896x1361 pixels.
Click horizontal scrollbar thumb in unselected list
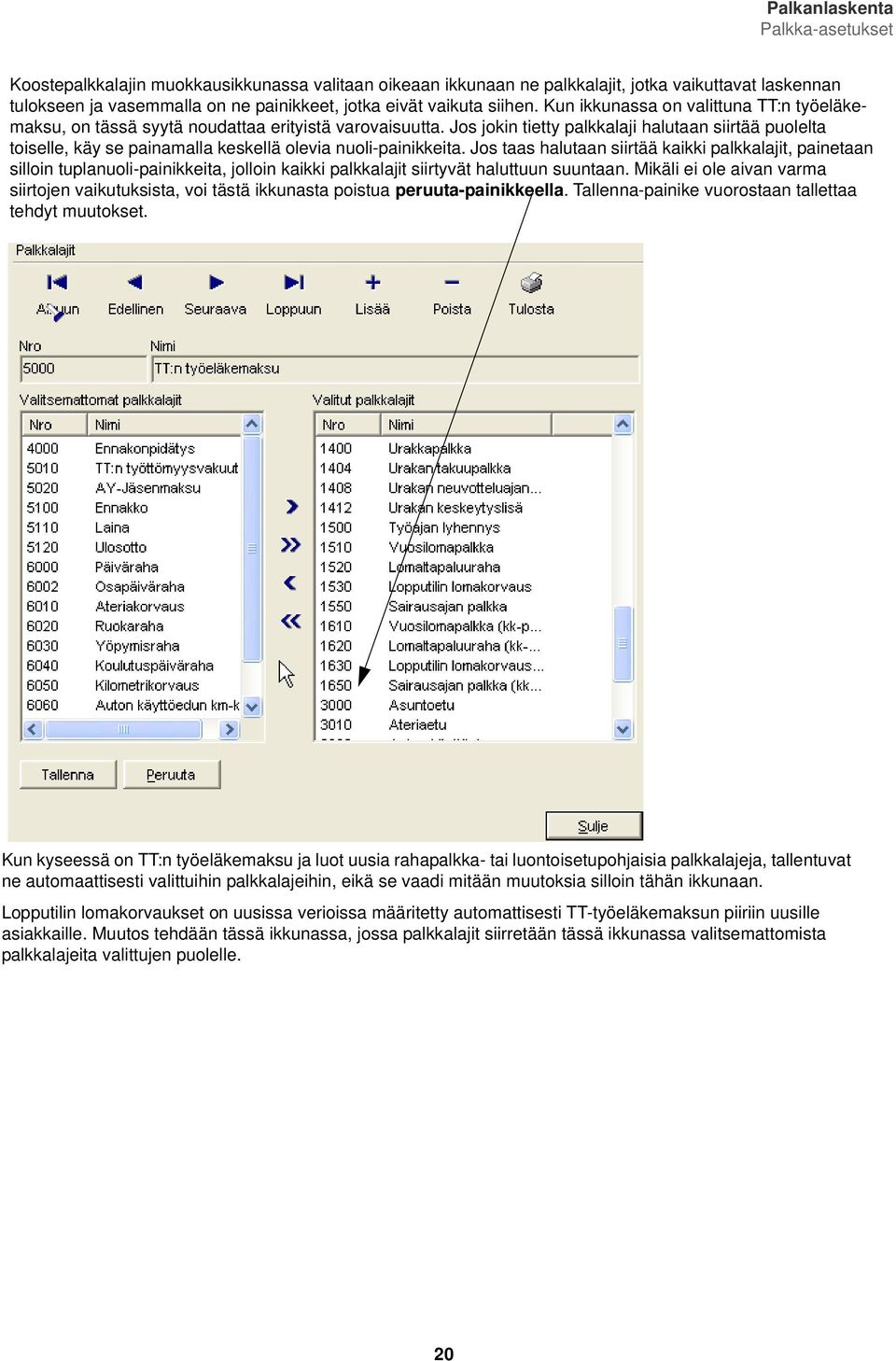(123, 729)
